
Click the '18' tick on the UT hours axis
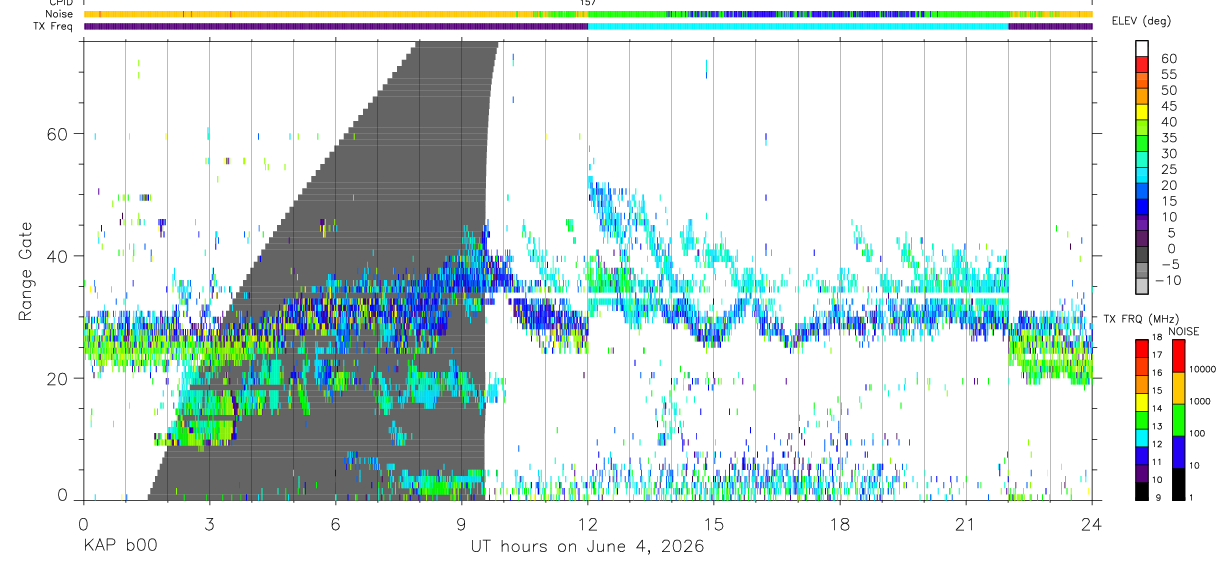click(x=840, y=523)
